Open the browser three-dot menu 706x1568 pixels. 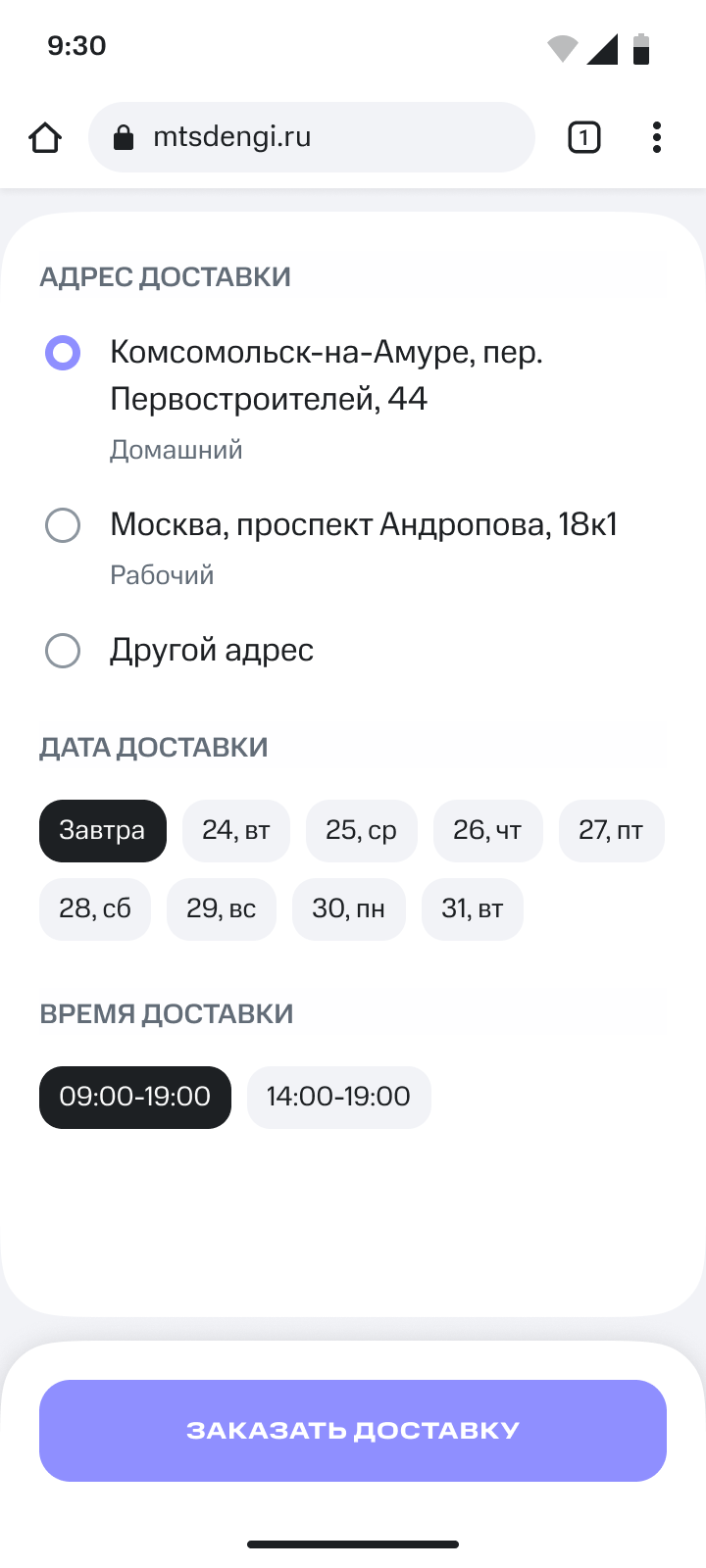pyautogui.click(x=656, y=137)
